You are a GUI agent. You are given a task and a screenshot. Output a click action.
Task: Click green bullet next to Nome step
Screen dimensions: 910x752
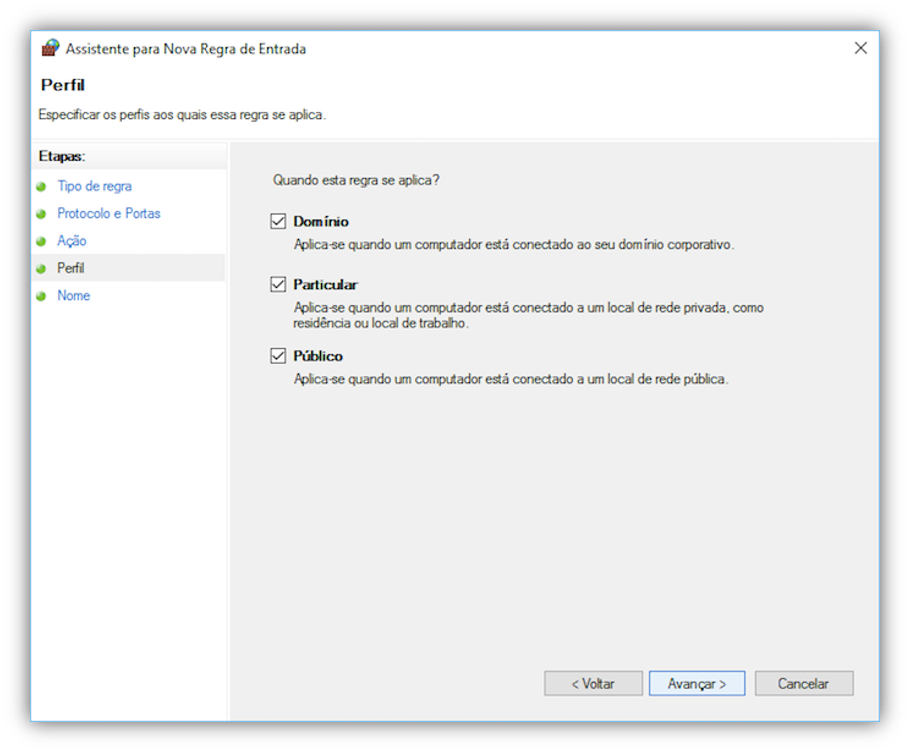(x=41, y=296)
